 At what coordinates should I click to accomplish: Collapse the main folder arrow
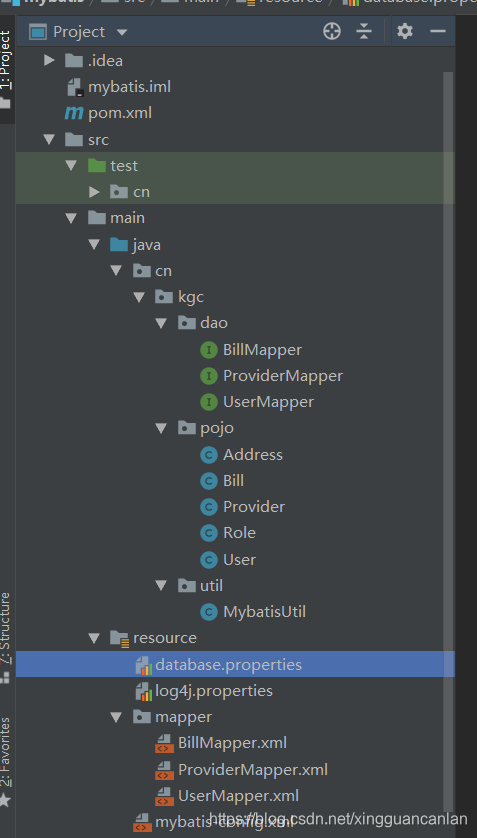pyautogui.click(x=72, y=218)
